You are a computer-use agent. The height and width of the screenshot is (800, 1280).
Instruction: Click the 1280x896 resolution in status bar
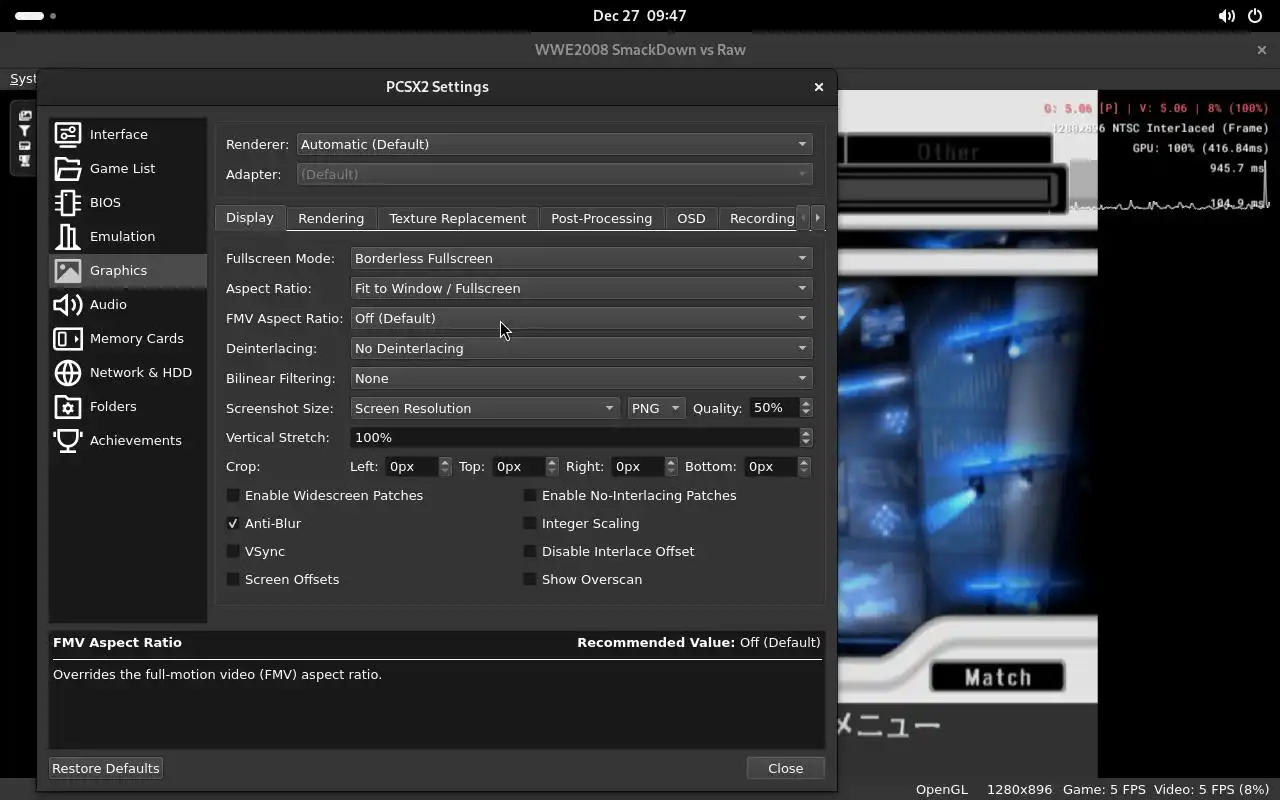pos(1019,789)
